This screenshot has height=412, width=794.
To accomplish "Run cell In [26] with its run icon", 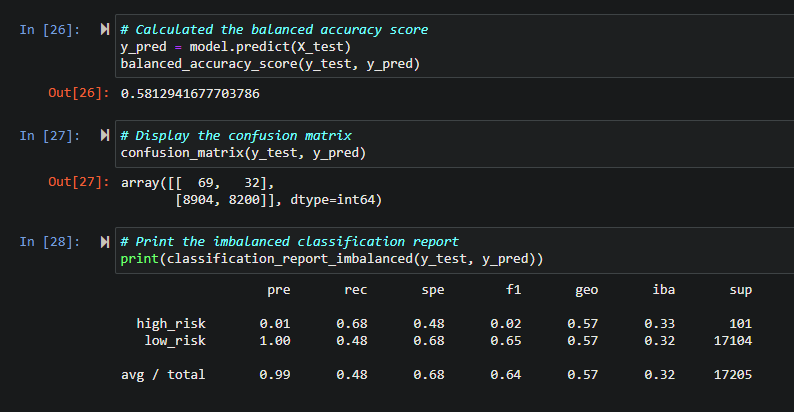I will [105, 29].
